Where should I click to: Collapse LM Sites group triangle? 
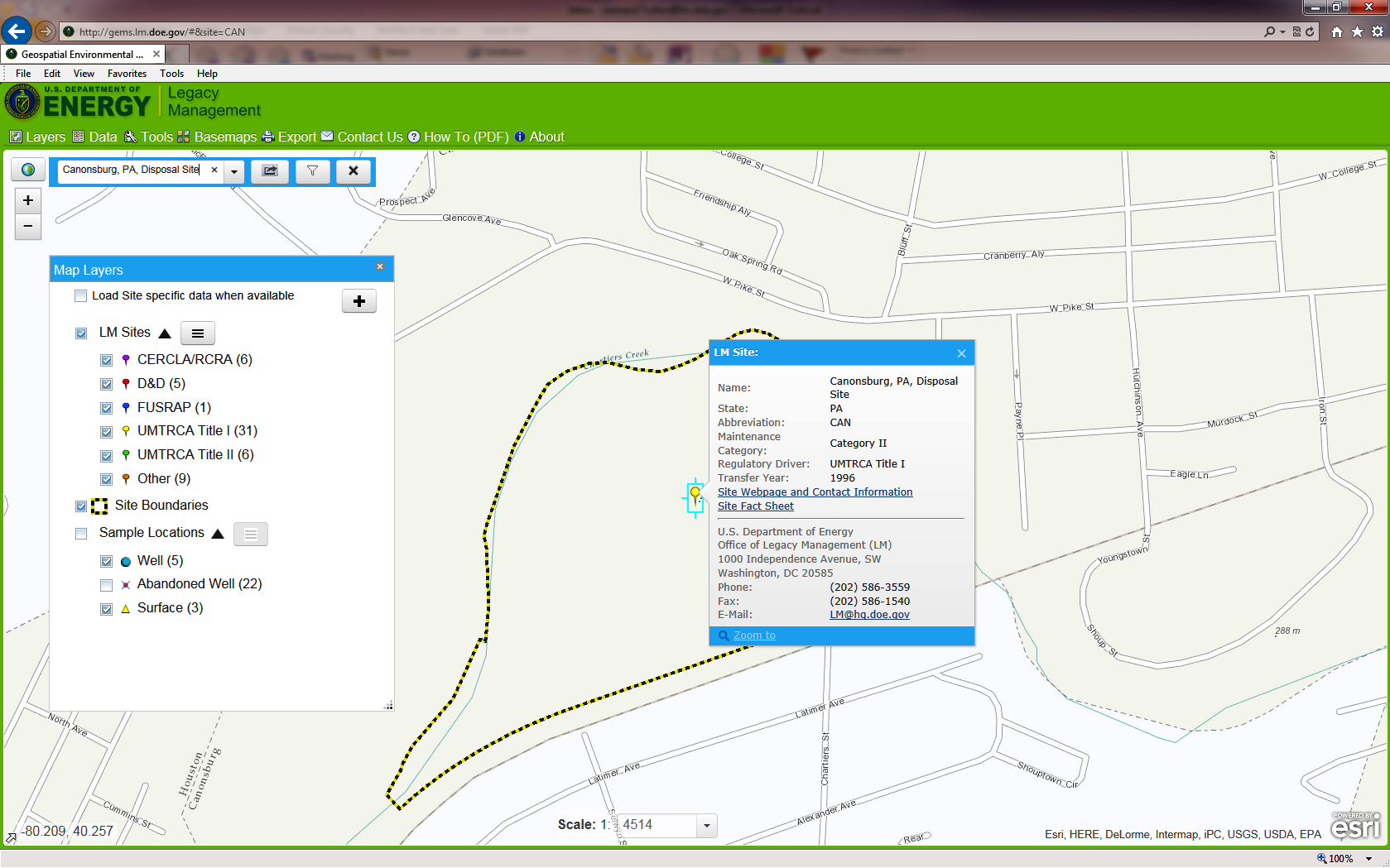coord(165,333)
